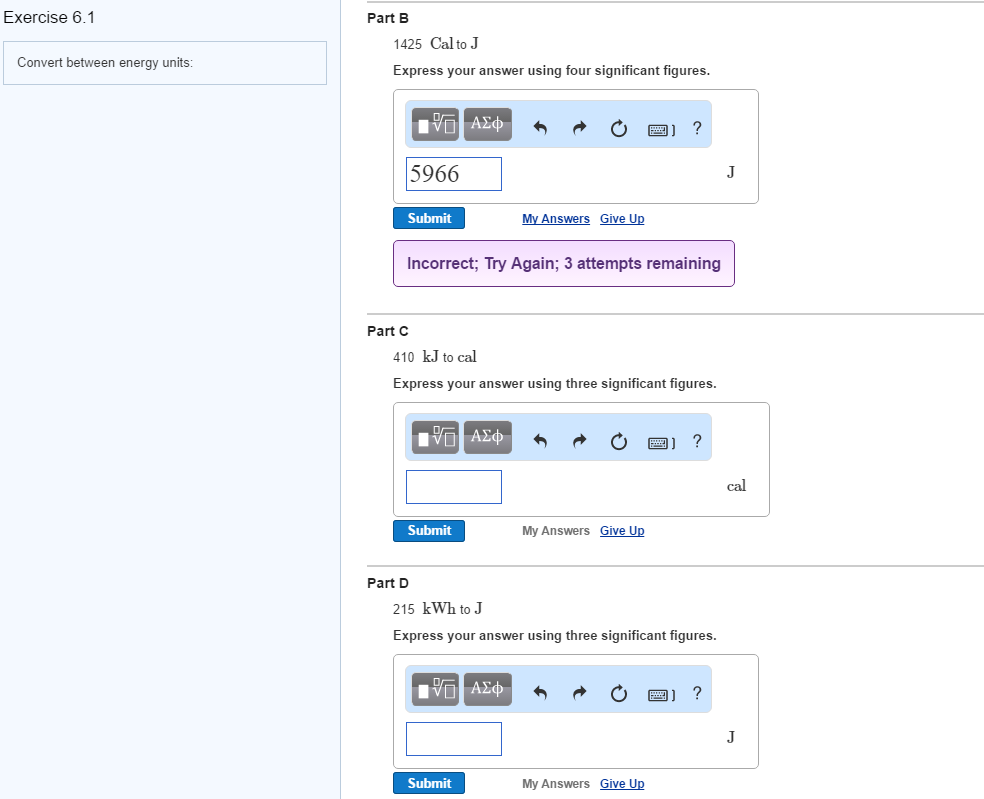The image size is (984, 799).
Task: Click the math templates icon in Part B
Action: 436,125
